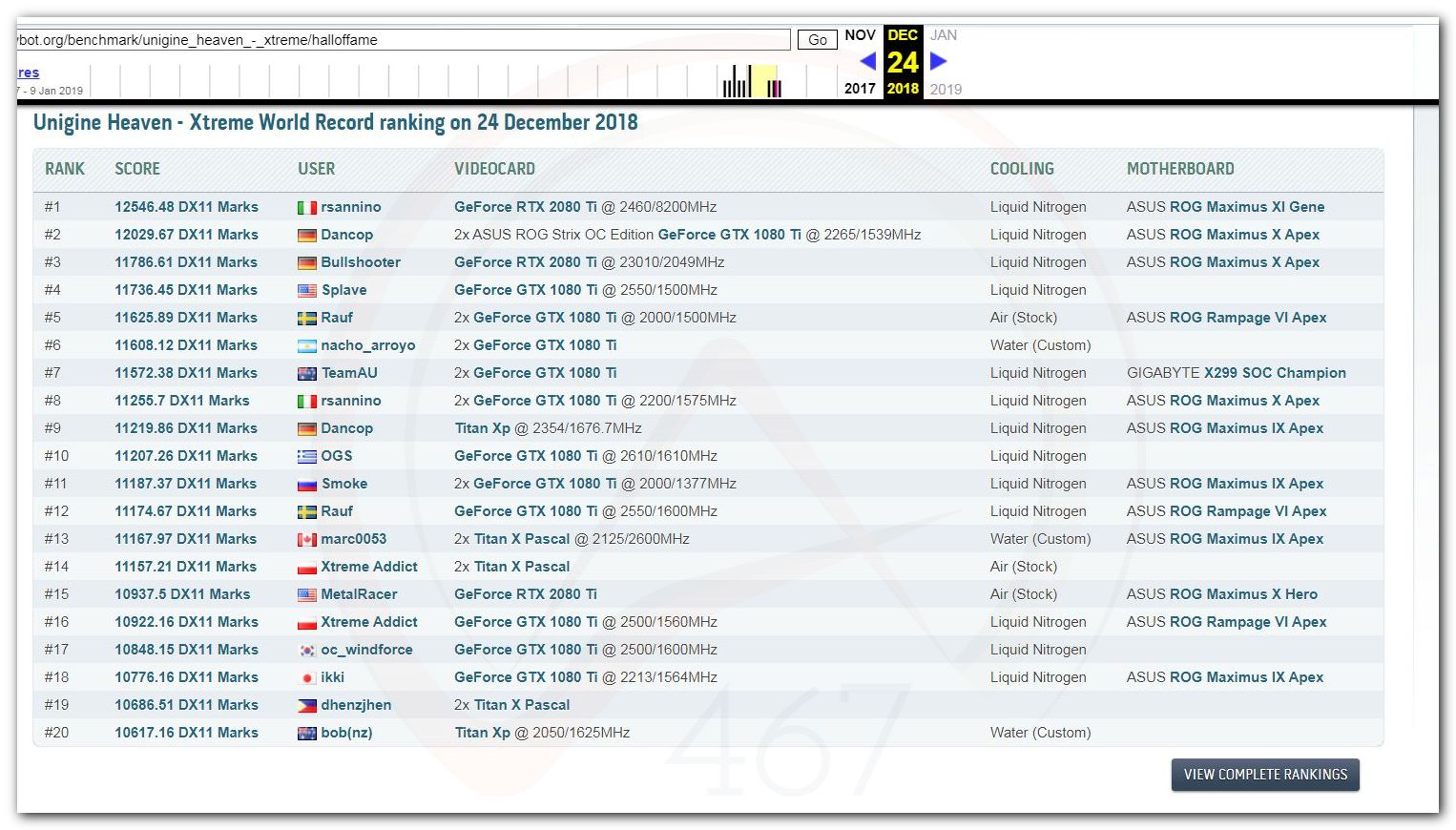Click the Japanese flag next to ikki
This screenshot has width=1456, height=830.
(x=307, y=678)
